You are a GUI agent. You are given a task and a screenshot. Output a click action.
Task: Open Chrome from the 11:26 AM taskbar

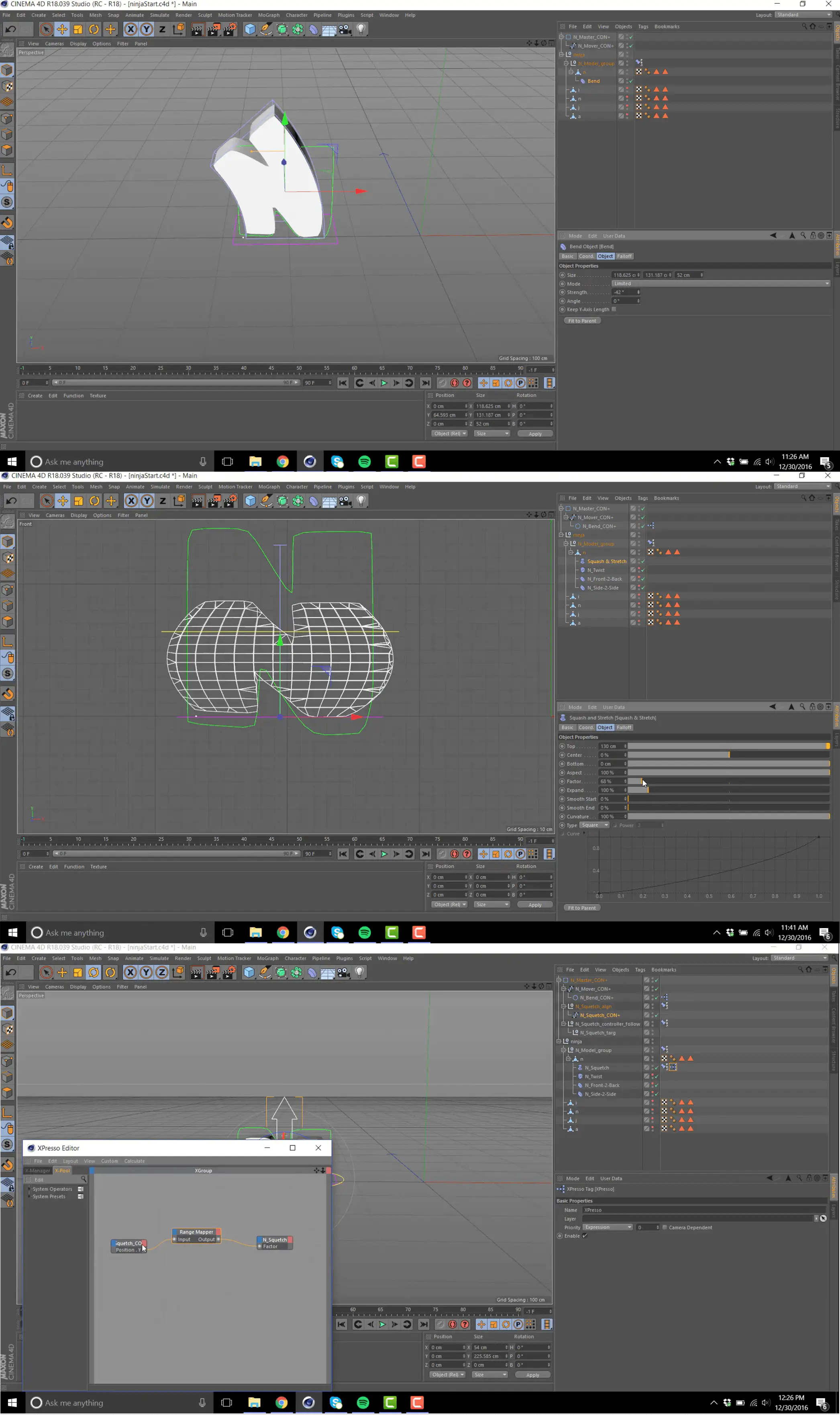click(282, 462)
